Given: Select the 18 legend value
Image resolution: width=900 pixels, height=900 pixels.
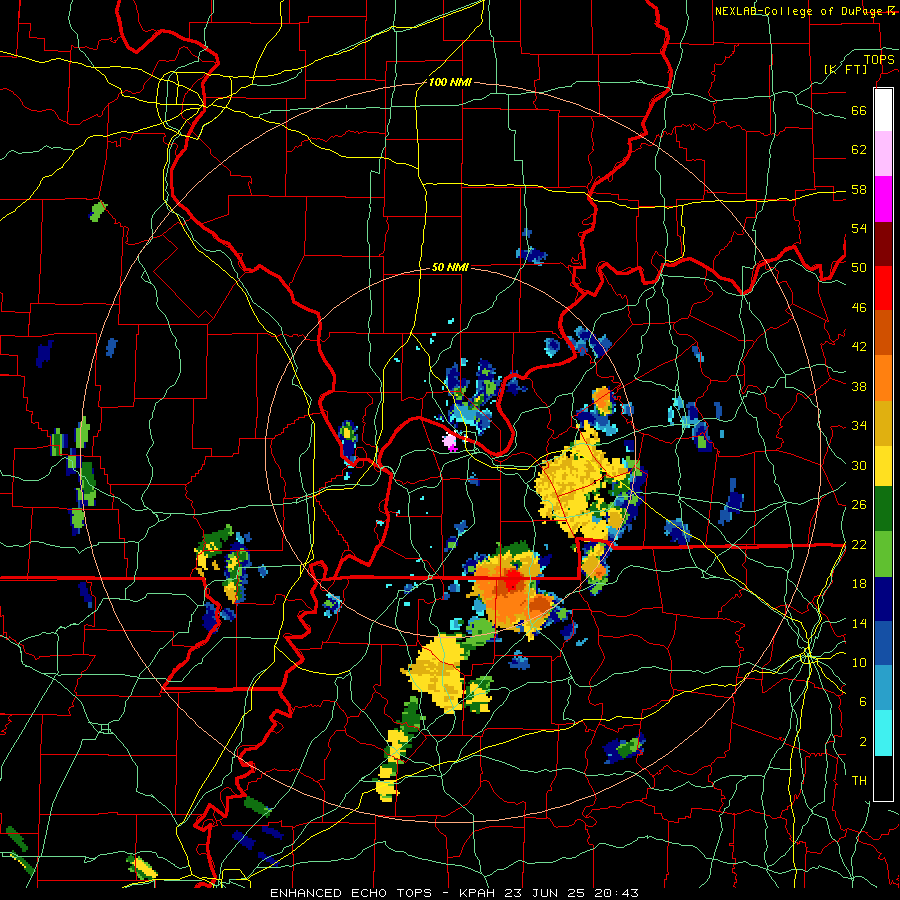Looking at the screenshot, I should click(x=859, y=584).
